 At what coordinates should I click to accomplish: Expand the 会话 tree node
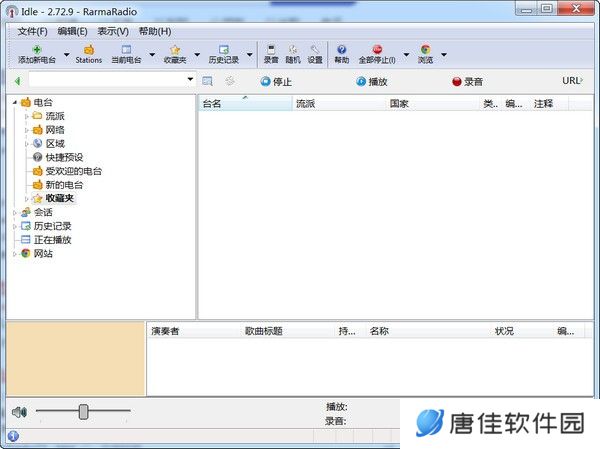(15, 212)
